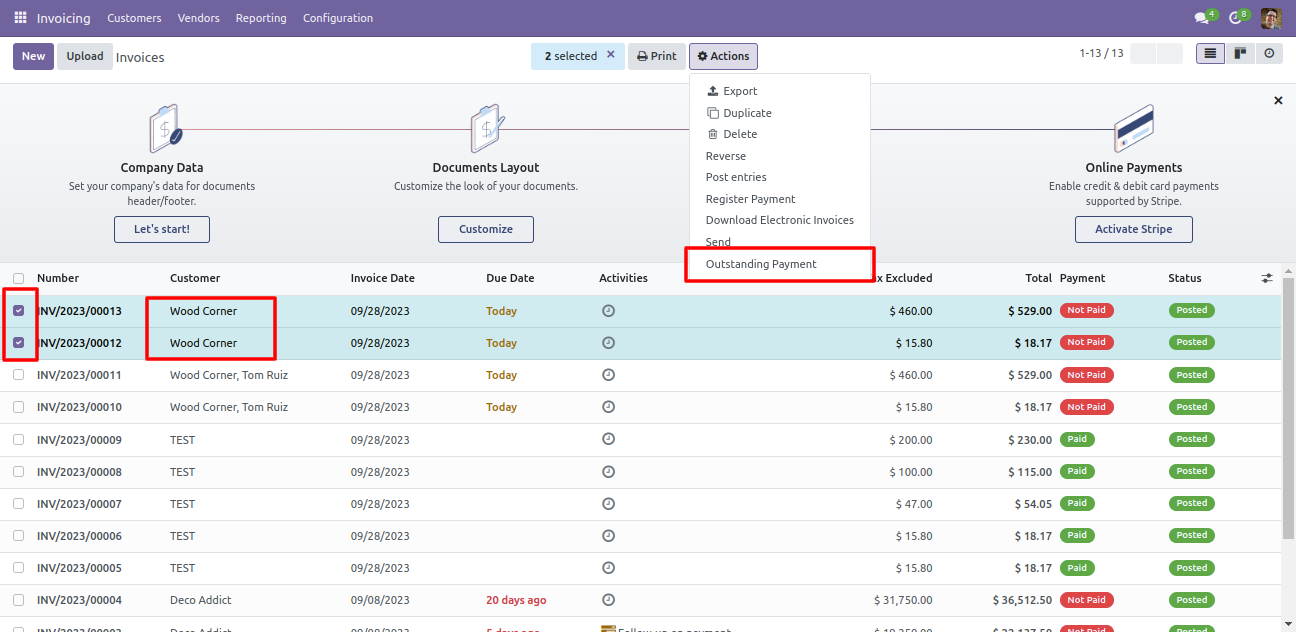This screenshot has width=1296, height=632.
Task: Open the apps grid home menu
Action: [20, 18]
